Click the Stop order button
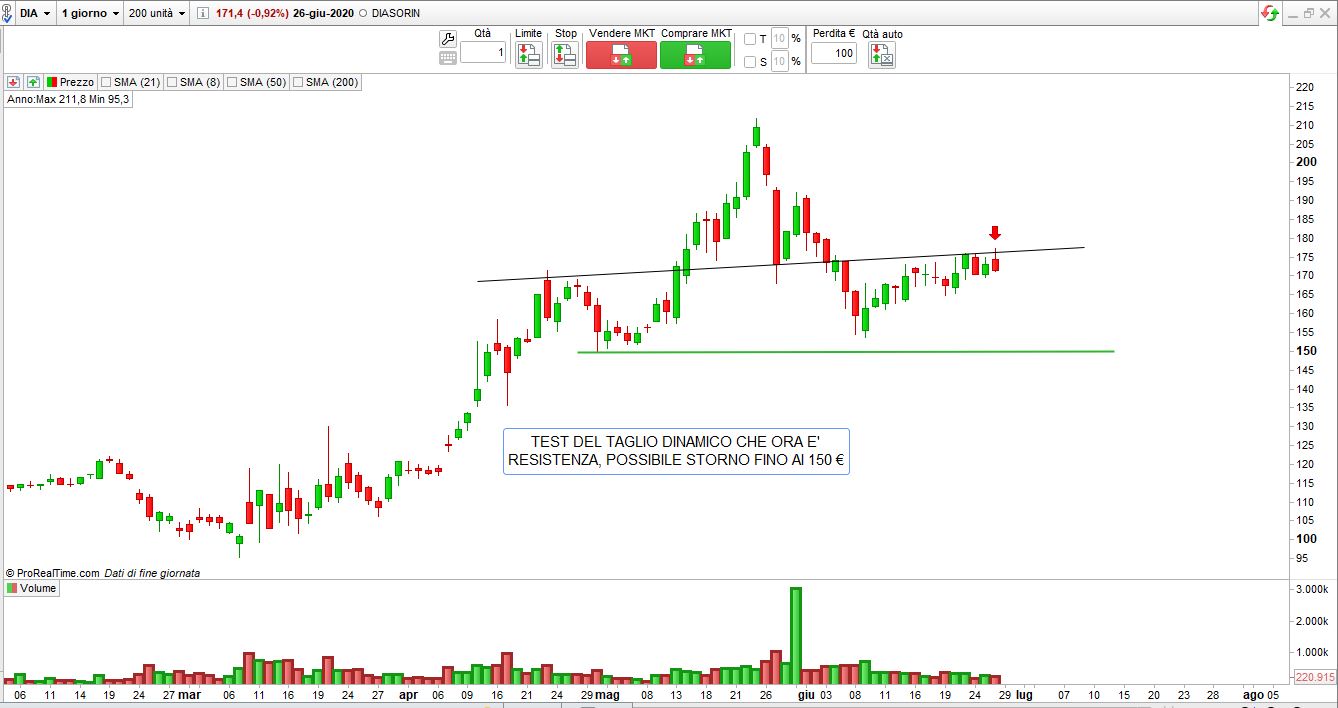This screenshot has height=708, width=1338. pos(565,55)
